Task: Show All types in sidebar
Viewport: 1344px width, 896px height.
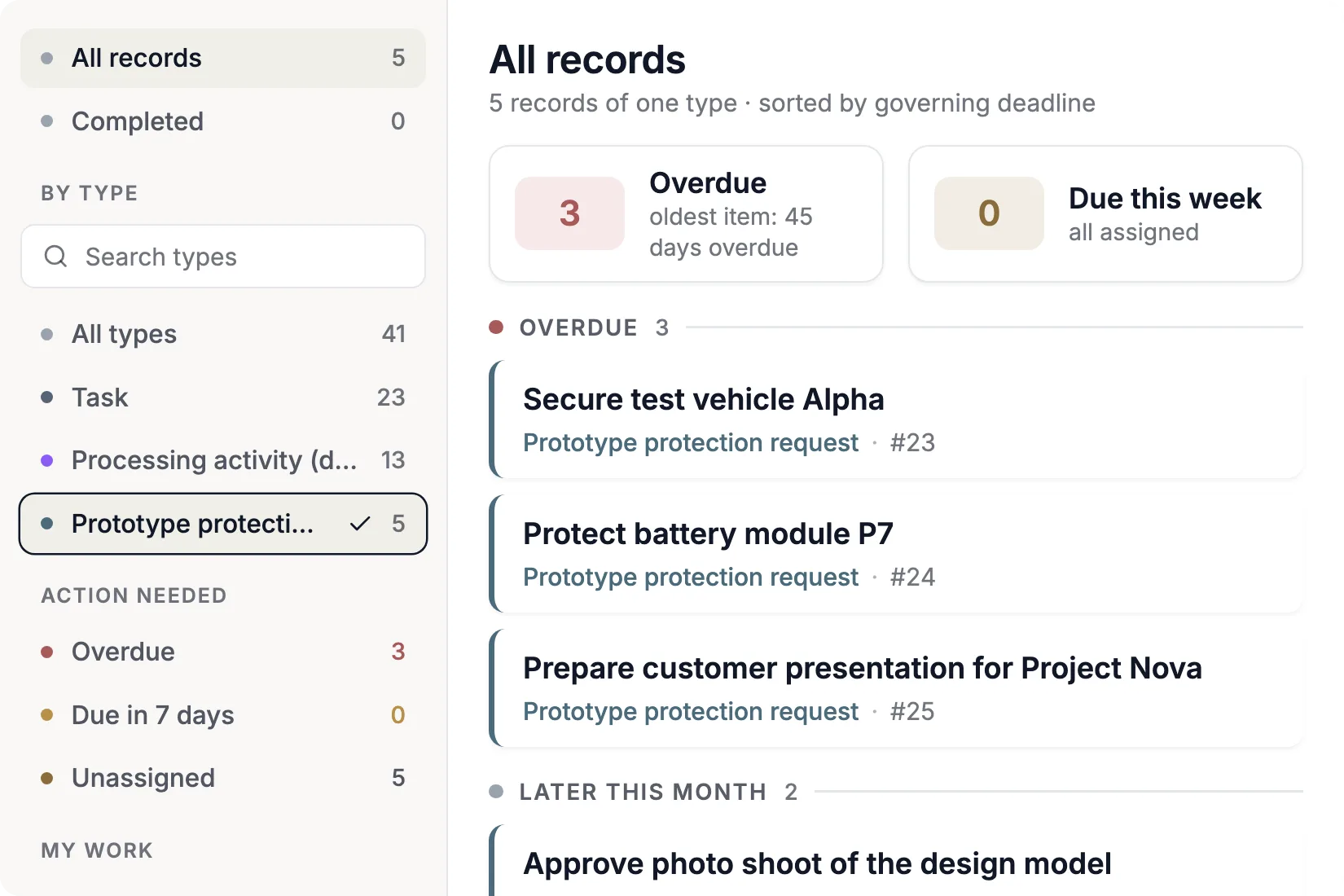Action: pos(223,334)
